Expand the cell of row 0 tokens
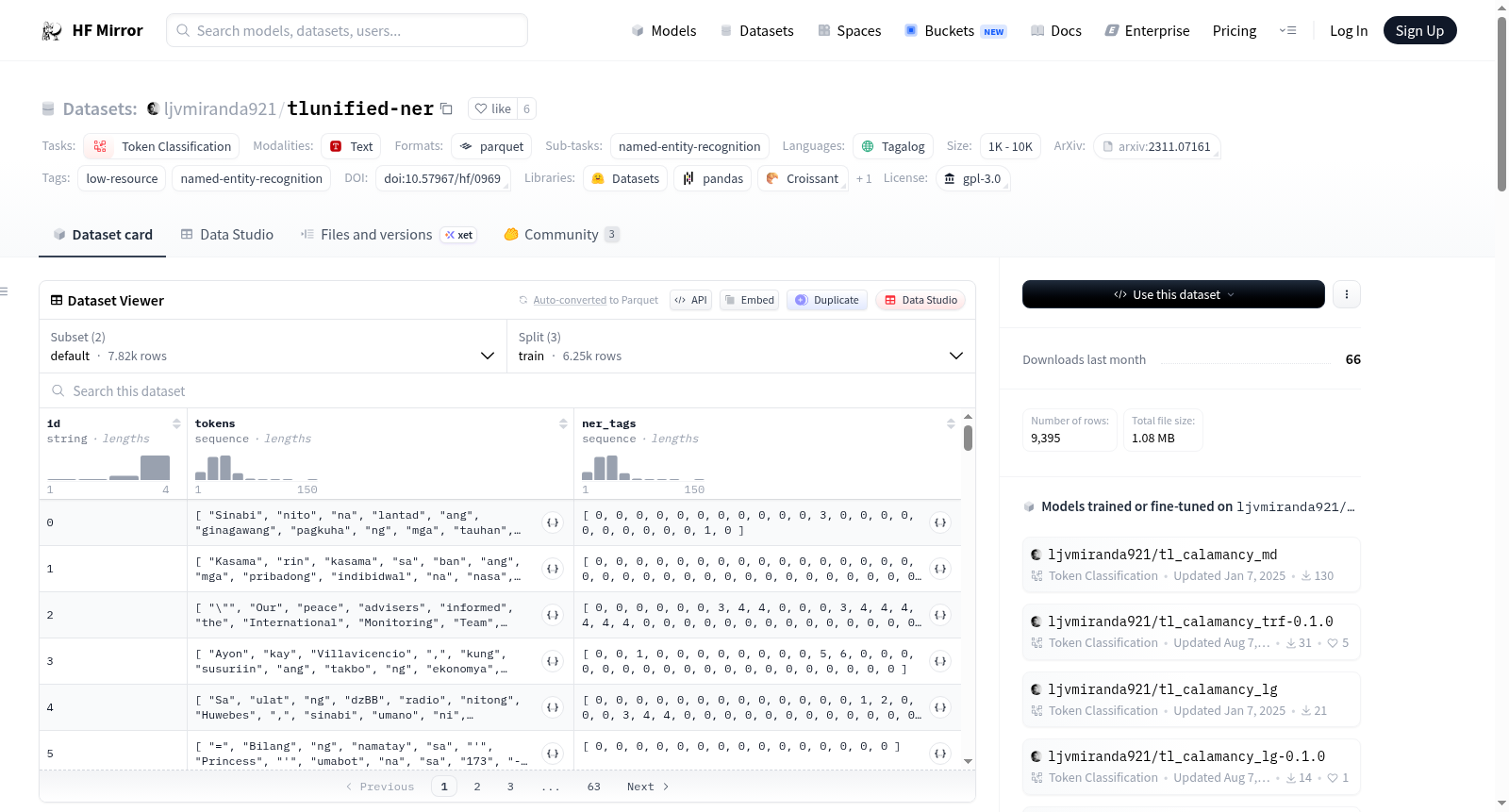This screenshot has height=812, width=1509. [x=553, y=522]
